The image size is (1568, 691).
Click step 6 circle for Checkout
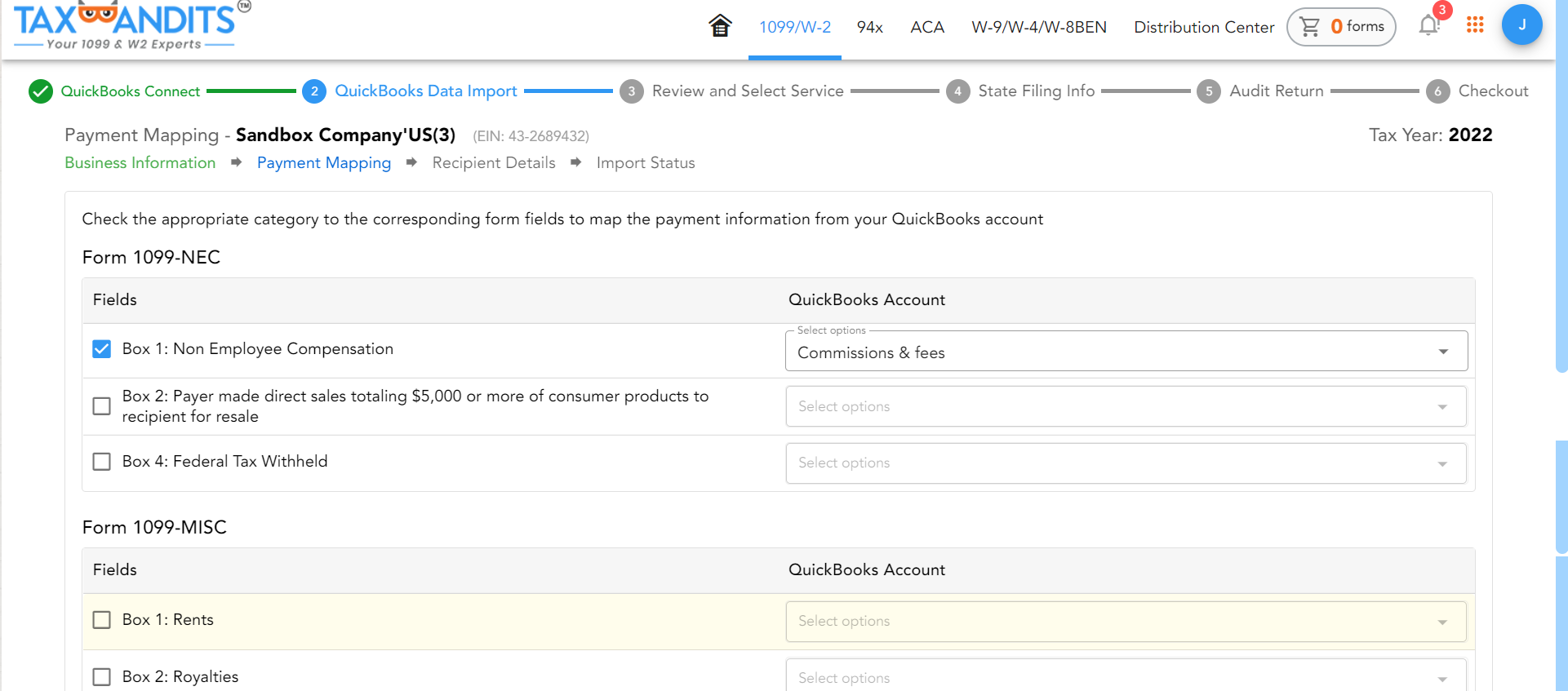(x=1437, y=91)
